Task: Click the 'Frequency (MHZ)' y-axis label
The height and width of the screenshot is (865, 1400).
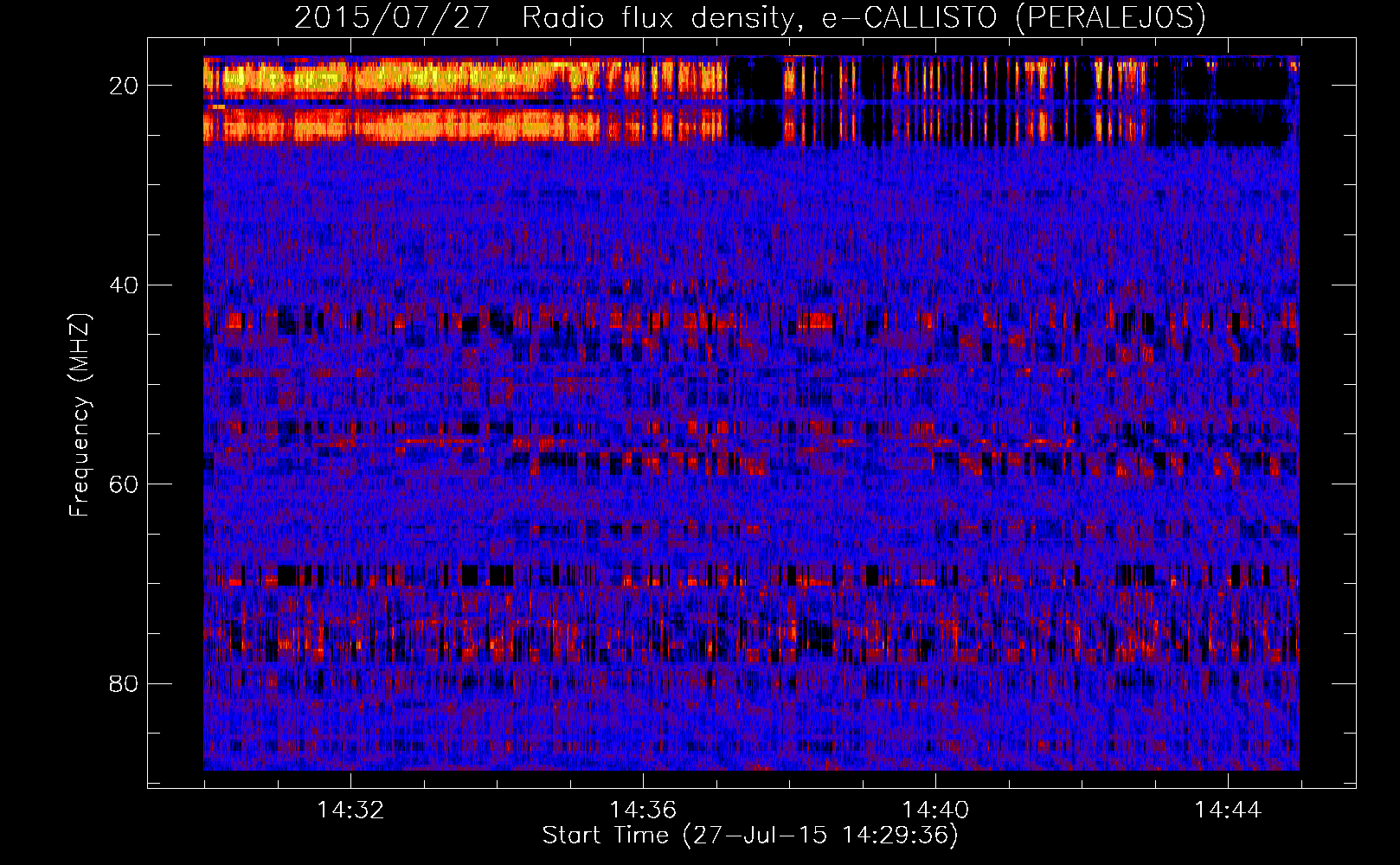Action: pos(80,415)
